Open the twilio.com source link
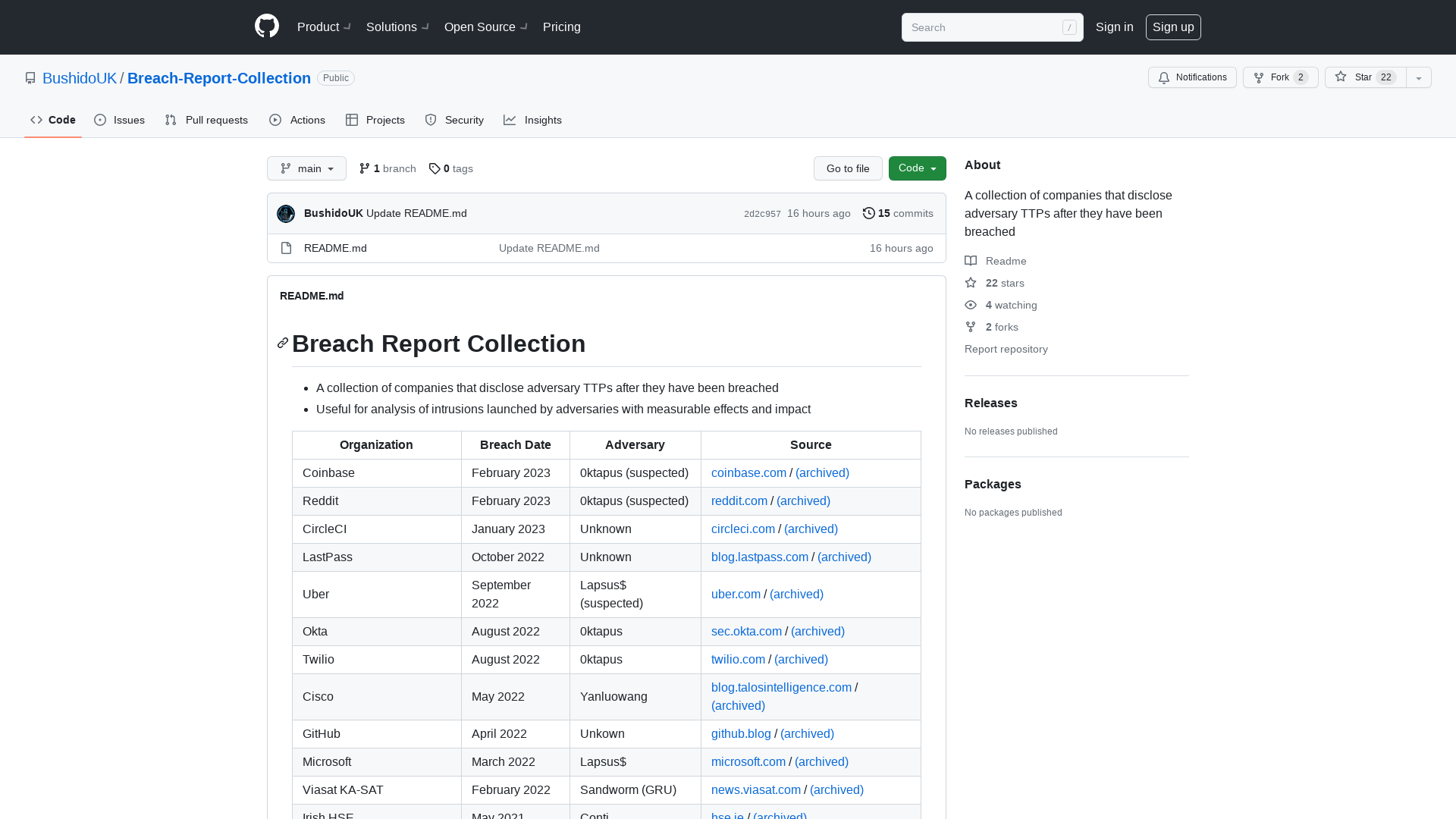This screenshot has height=819, width=1456. pyautogui.click(x=738, y=659)
